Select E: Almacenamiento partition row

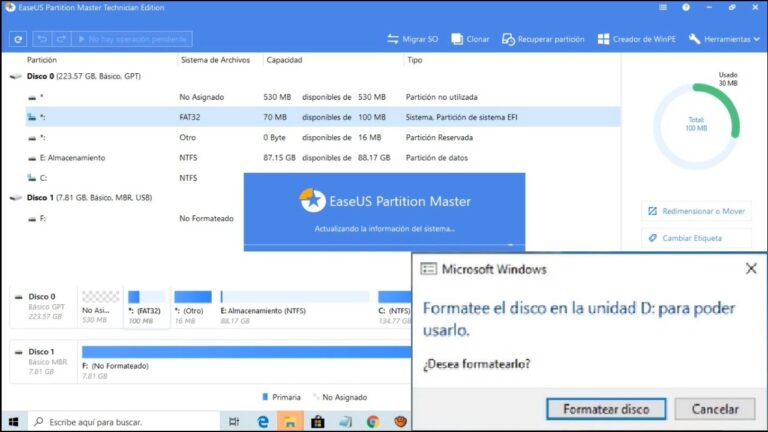(323, 158)
